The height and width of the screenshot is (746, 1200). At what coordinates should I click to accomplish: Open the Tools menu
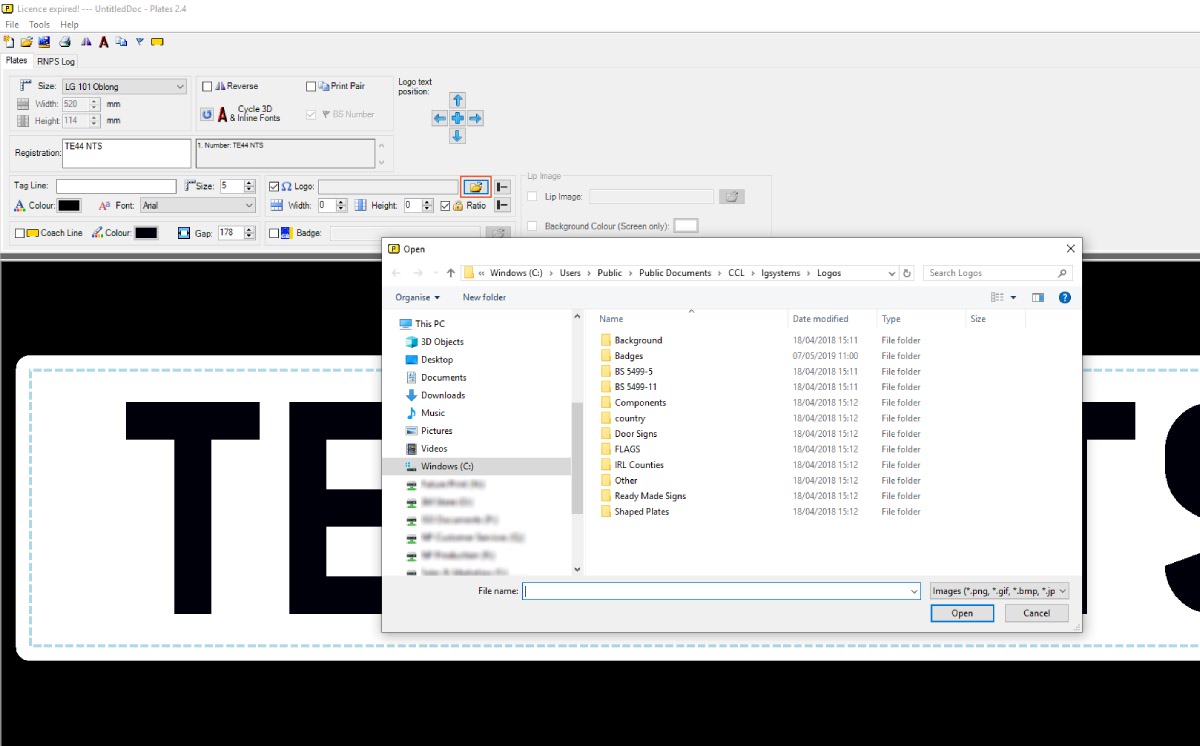coord(39,24)
